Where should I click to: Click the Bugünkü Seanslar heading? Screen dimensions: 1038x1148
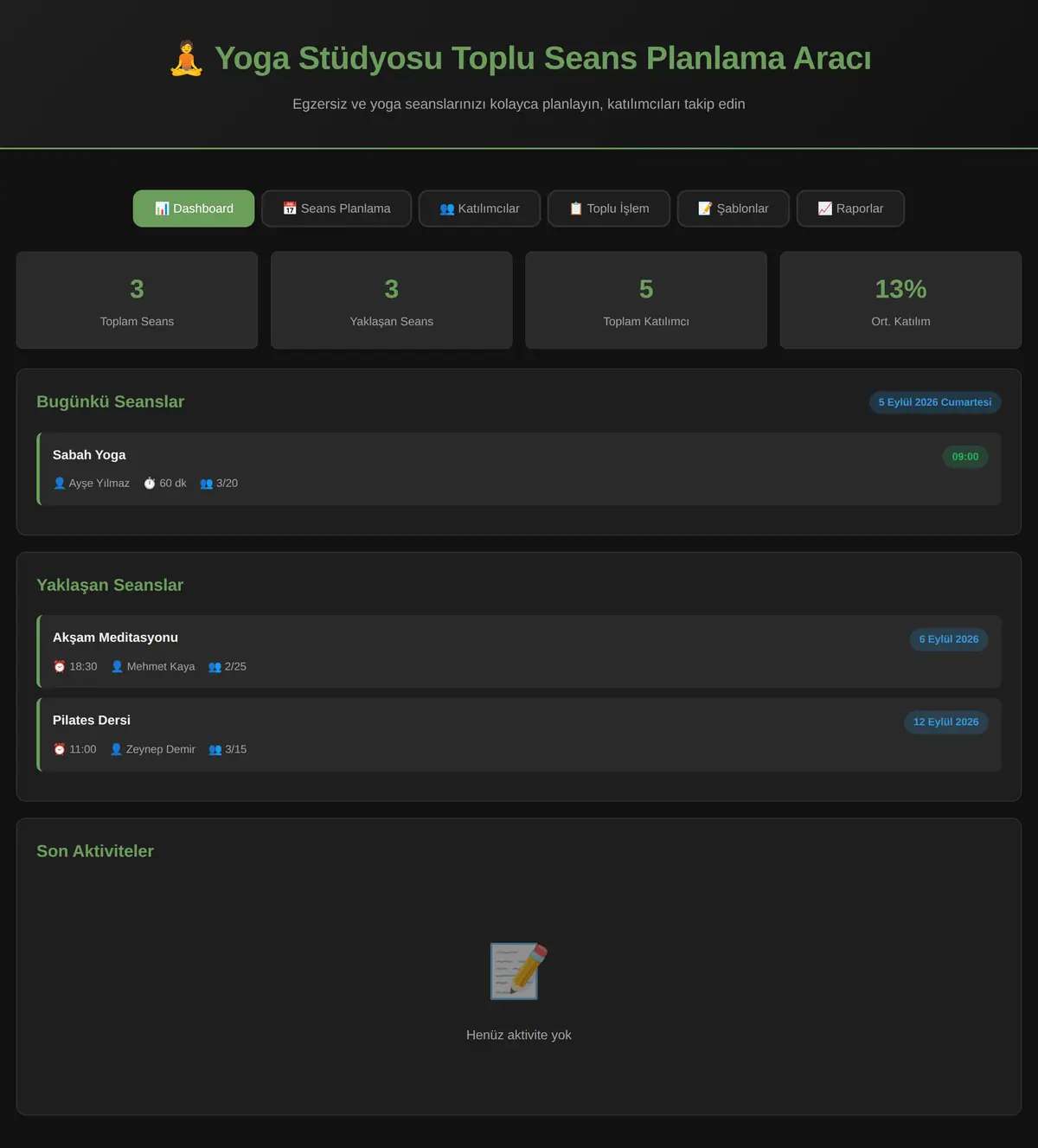[111, 401]
